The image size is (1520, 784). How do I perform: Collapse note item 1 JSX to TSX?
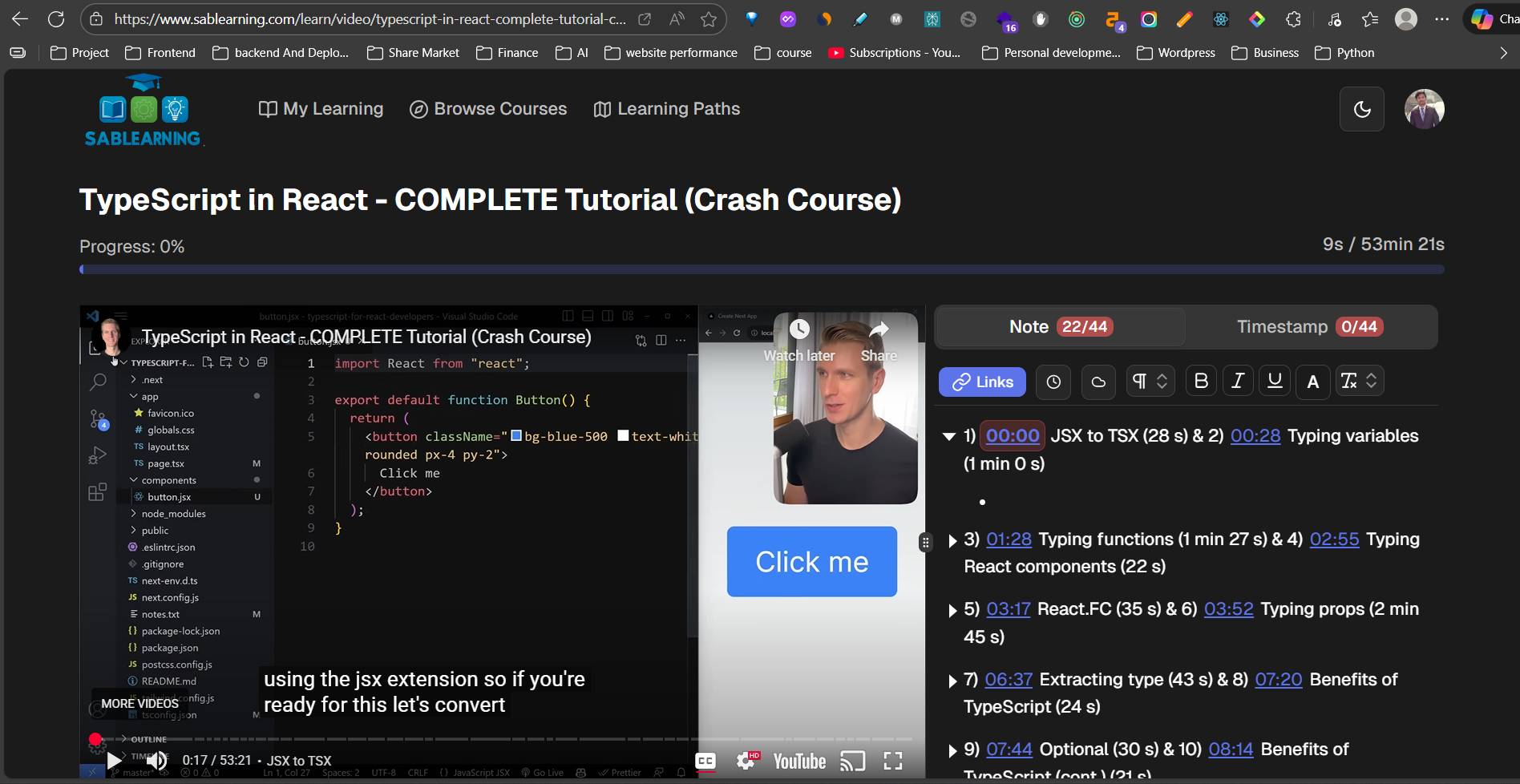[x=949, y=437]
